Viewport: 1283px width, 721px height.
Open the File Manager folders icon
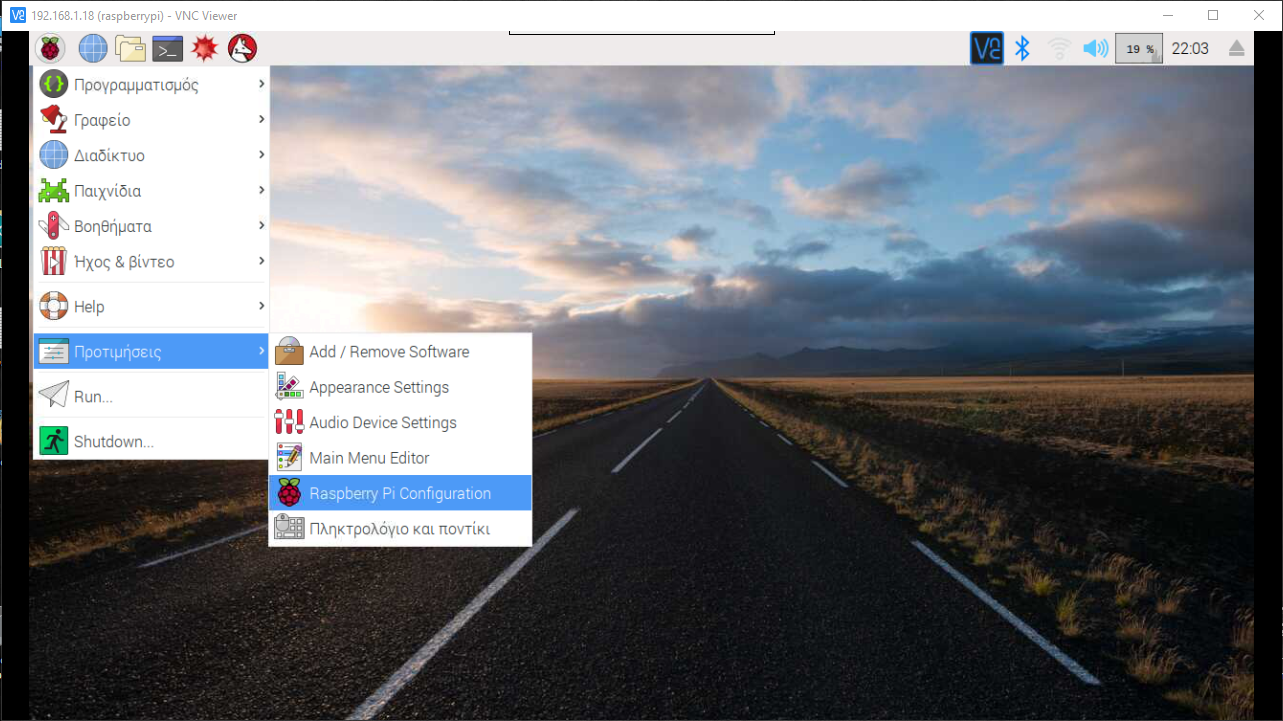click(130, 48)
